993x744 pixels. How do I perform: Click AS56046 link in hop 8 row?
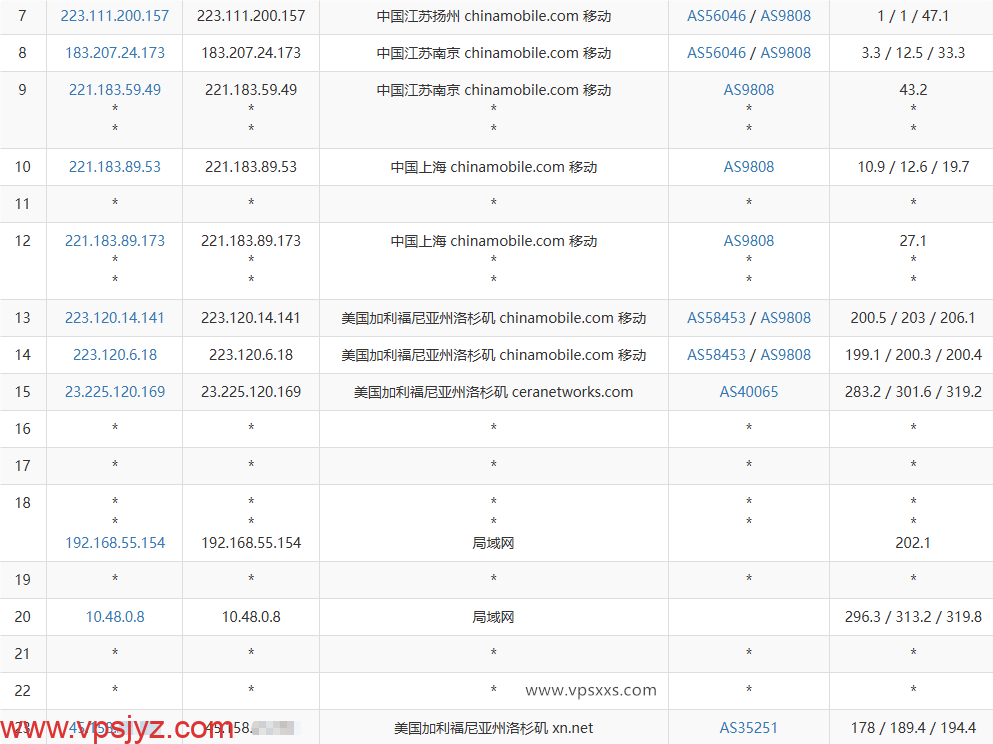coord(716,53)
